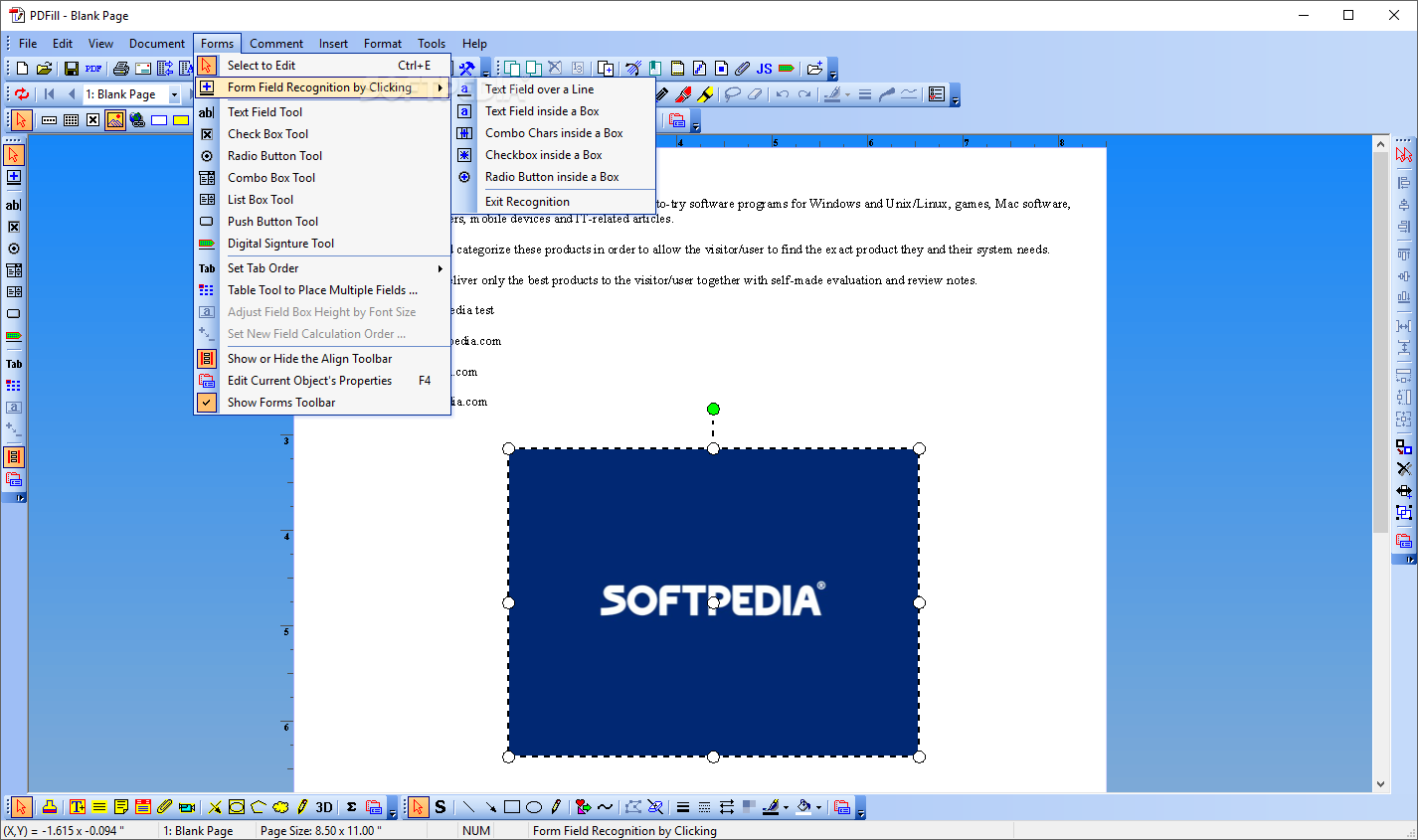Select the ellipse shape tool in bottom toolbar
Image resolution: width=1418 pixels, height=840 pixels.
[x=534, y=807]
